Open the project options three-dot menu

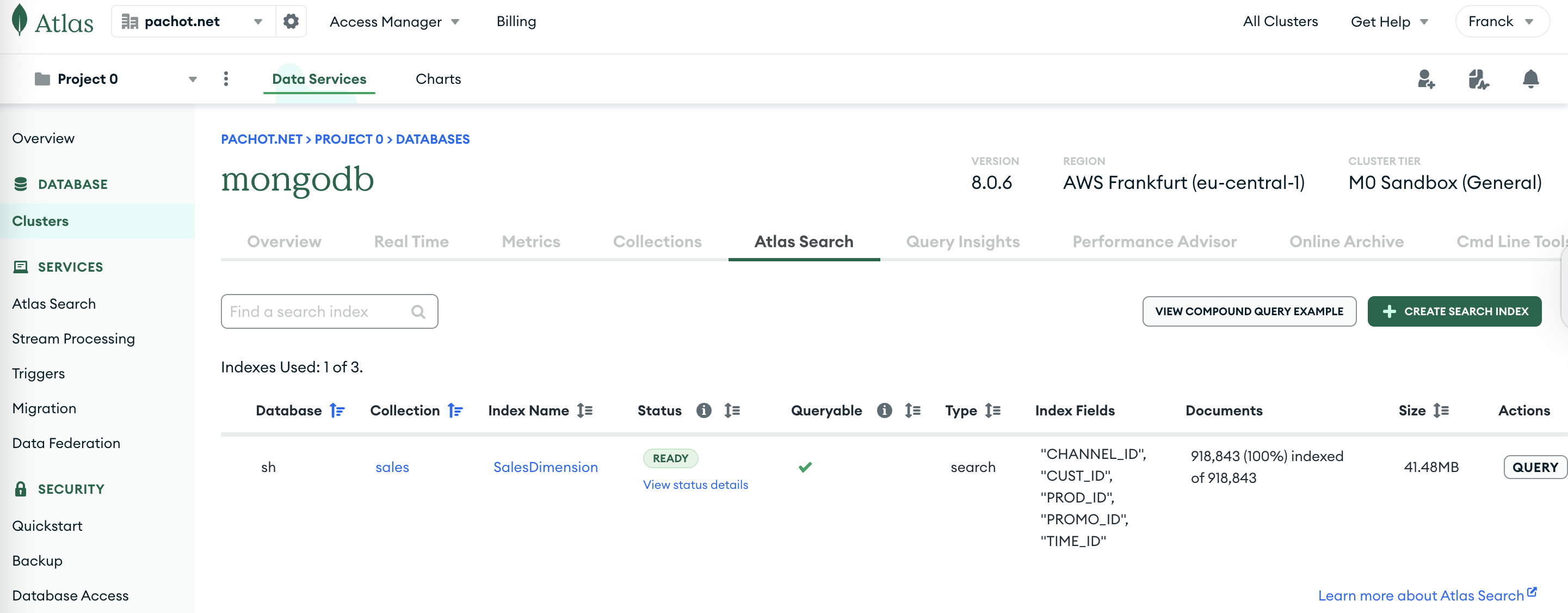226,78
